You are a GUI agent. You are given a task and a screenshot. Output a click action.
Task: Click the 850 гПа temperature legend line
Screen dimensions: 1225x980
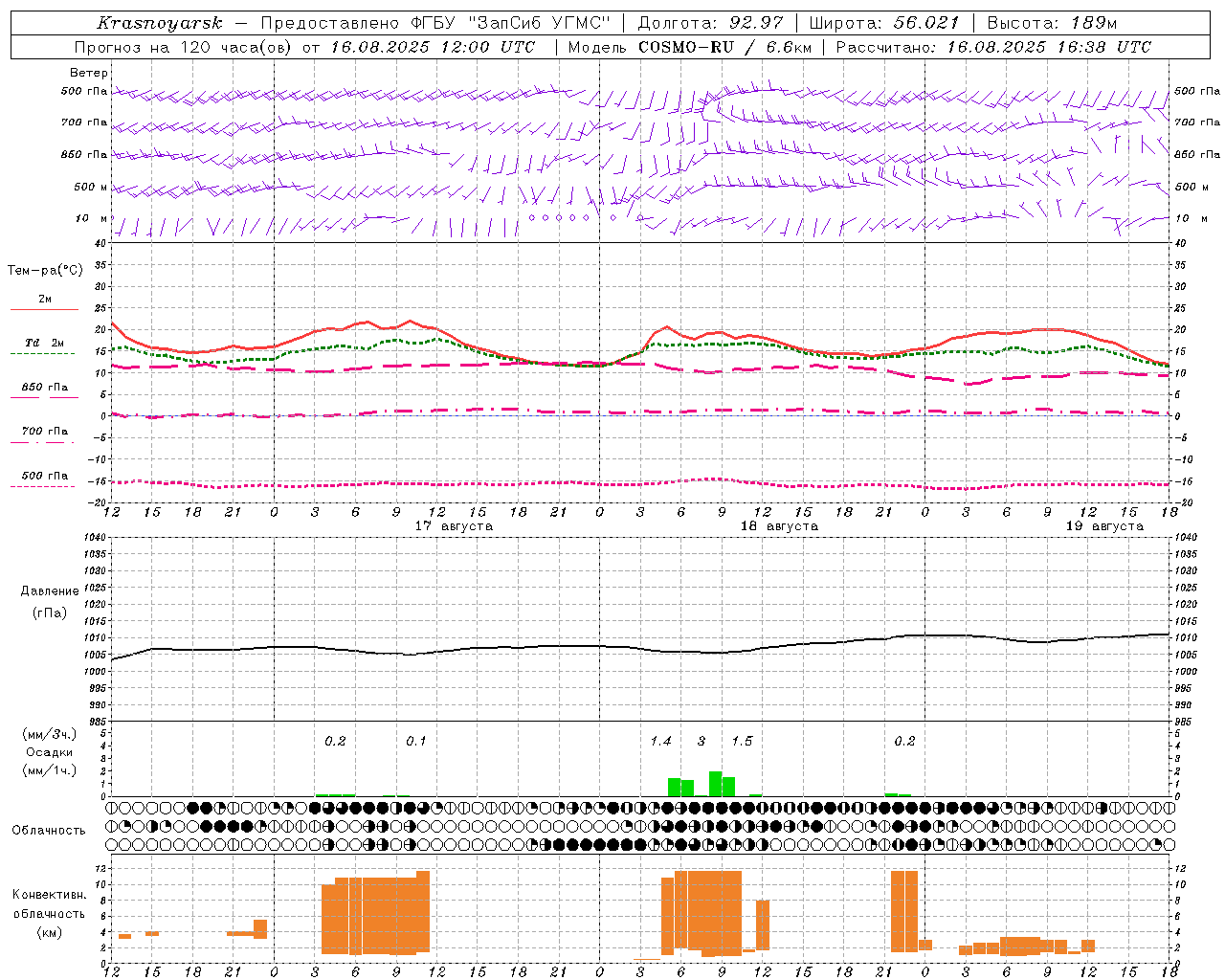point(44,397)
